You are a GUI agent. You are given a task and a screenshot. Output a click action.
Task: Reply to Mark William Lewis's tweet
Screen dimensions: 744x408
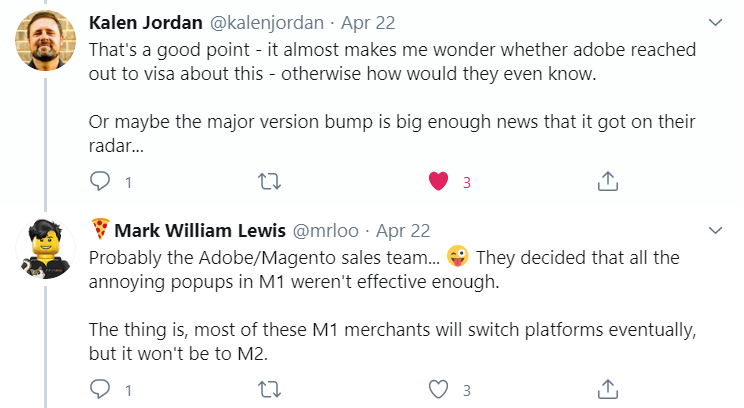[x=100, y=389]
